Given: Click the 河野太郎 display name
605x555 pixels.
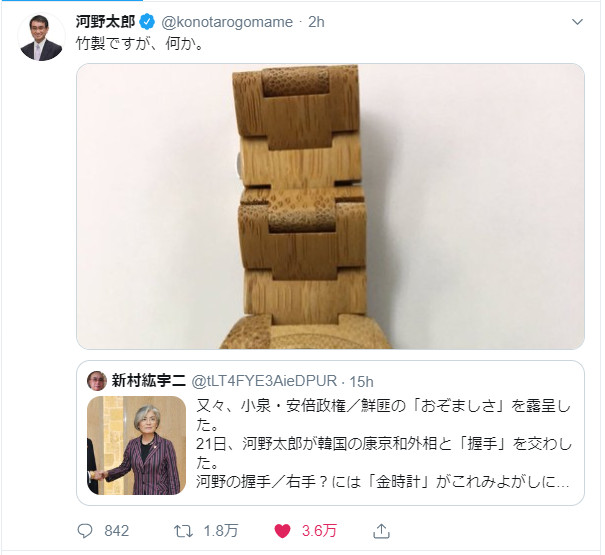Looking at the screenshot, I should click(106, 22).
